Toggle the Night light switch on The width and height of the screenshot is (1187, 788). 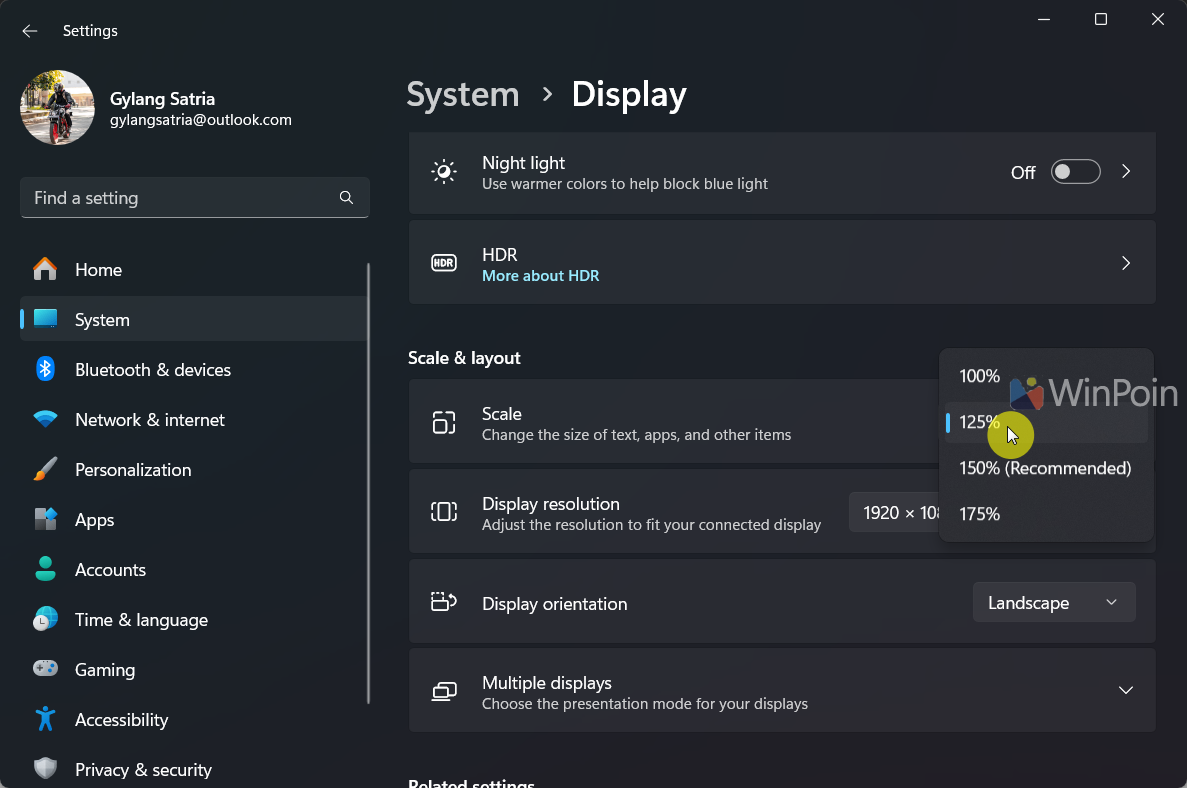point(1075,172)
